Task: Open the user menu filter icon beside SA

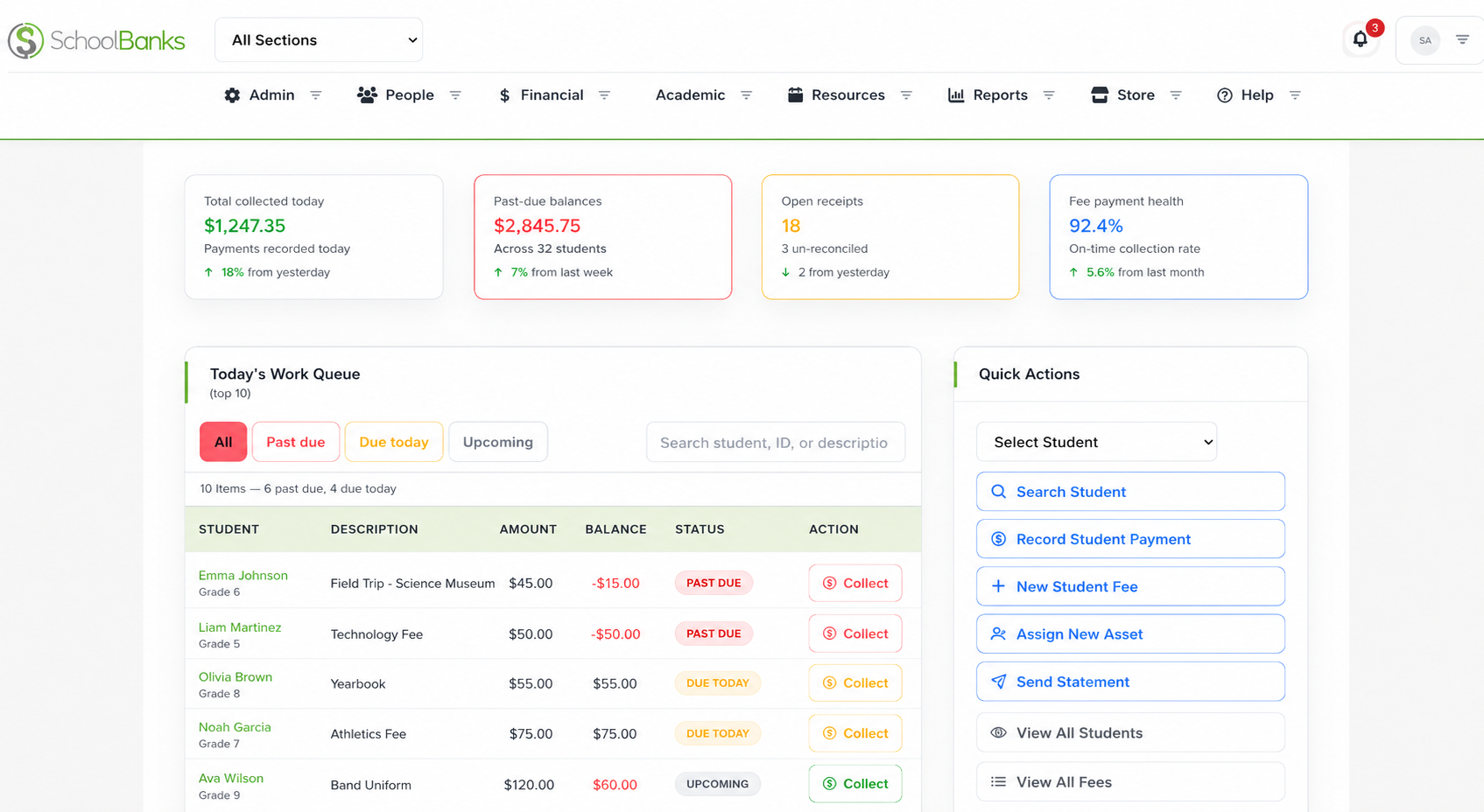Action: pyautogui.click(x=1462, y=39)
